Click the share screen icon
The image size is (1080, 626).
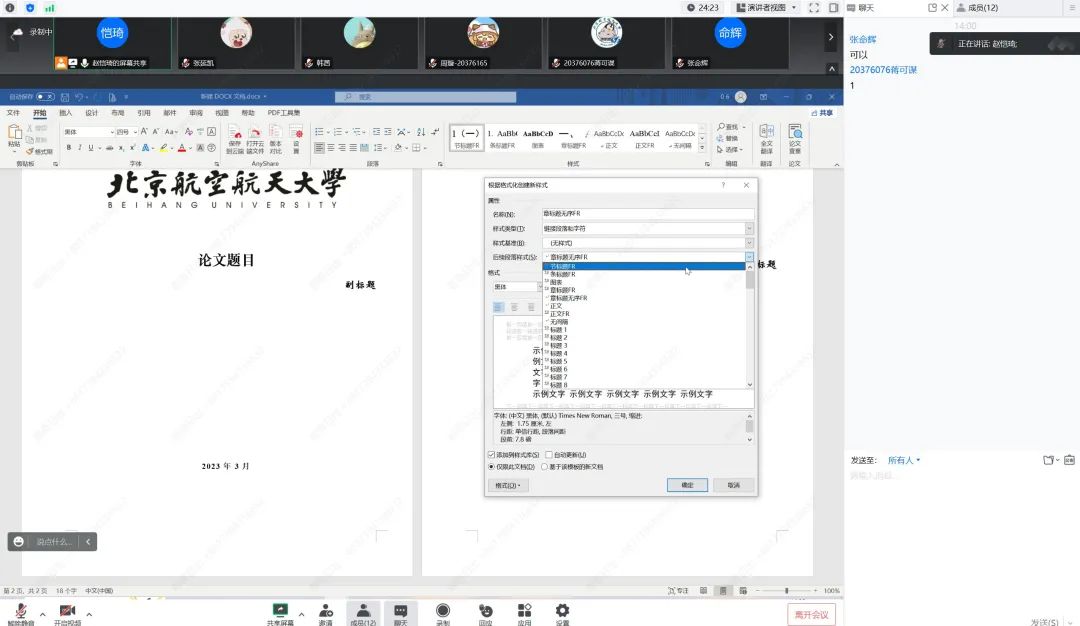point(280,611)
